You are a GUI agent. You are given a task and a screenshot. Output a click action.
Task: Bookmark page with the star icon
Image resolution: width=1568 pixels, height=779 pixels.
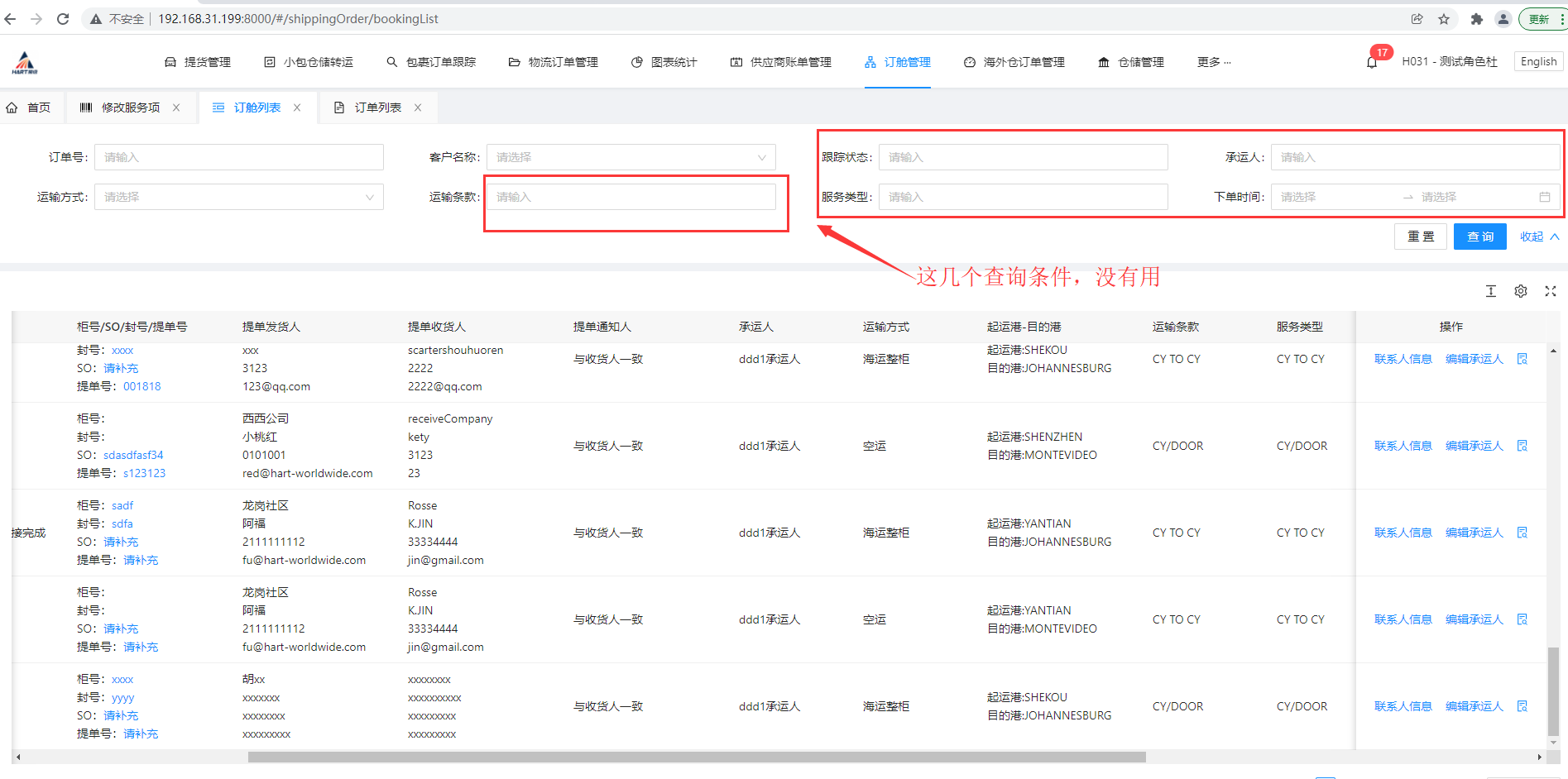[1444, 19]
